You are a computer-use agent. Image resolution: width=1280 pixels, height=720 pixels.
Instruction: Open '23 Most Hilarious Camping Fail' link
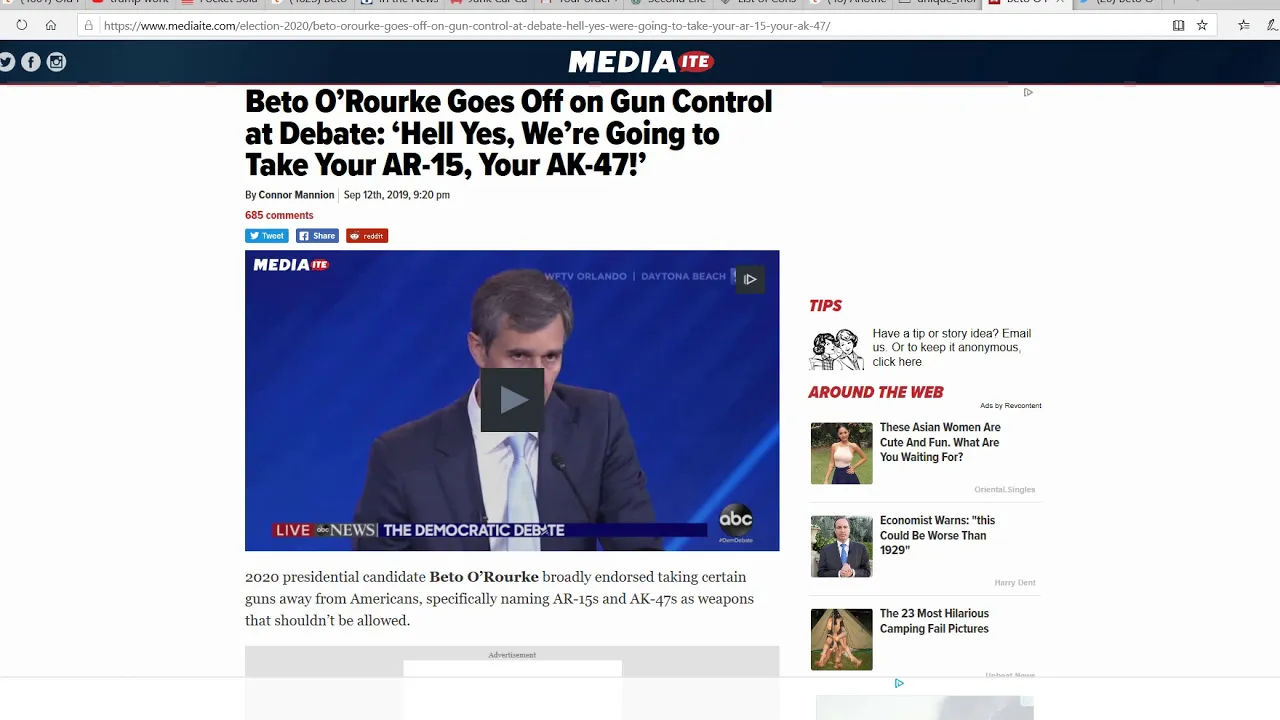point(934,621)
